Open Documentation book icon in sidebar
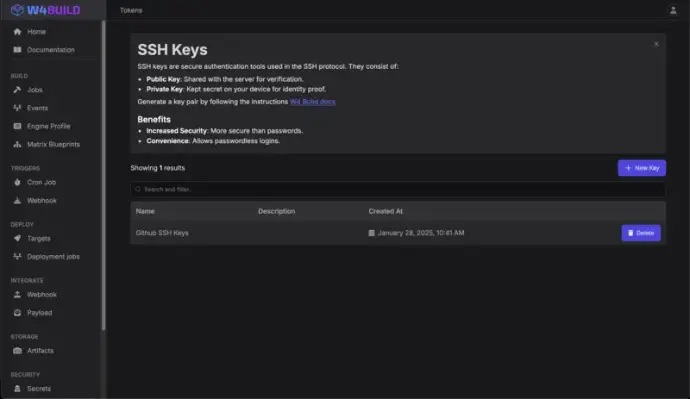The height and width of the screenshot is (399, 690). pos(17,50)
